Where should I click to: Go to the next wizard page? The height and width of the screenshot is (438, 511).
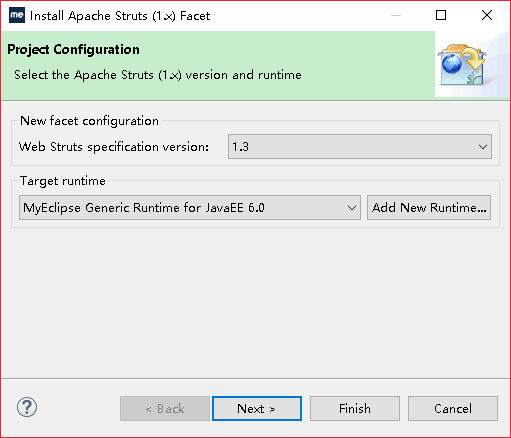point(257,408)
